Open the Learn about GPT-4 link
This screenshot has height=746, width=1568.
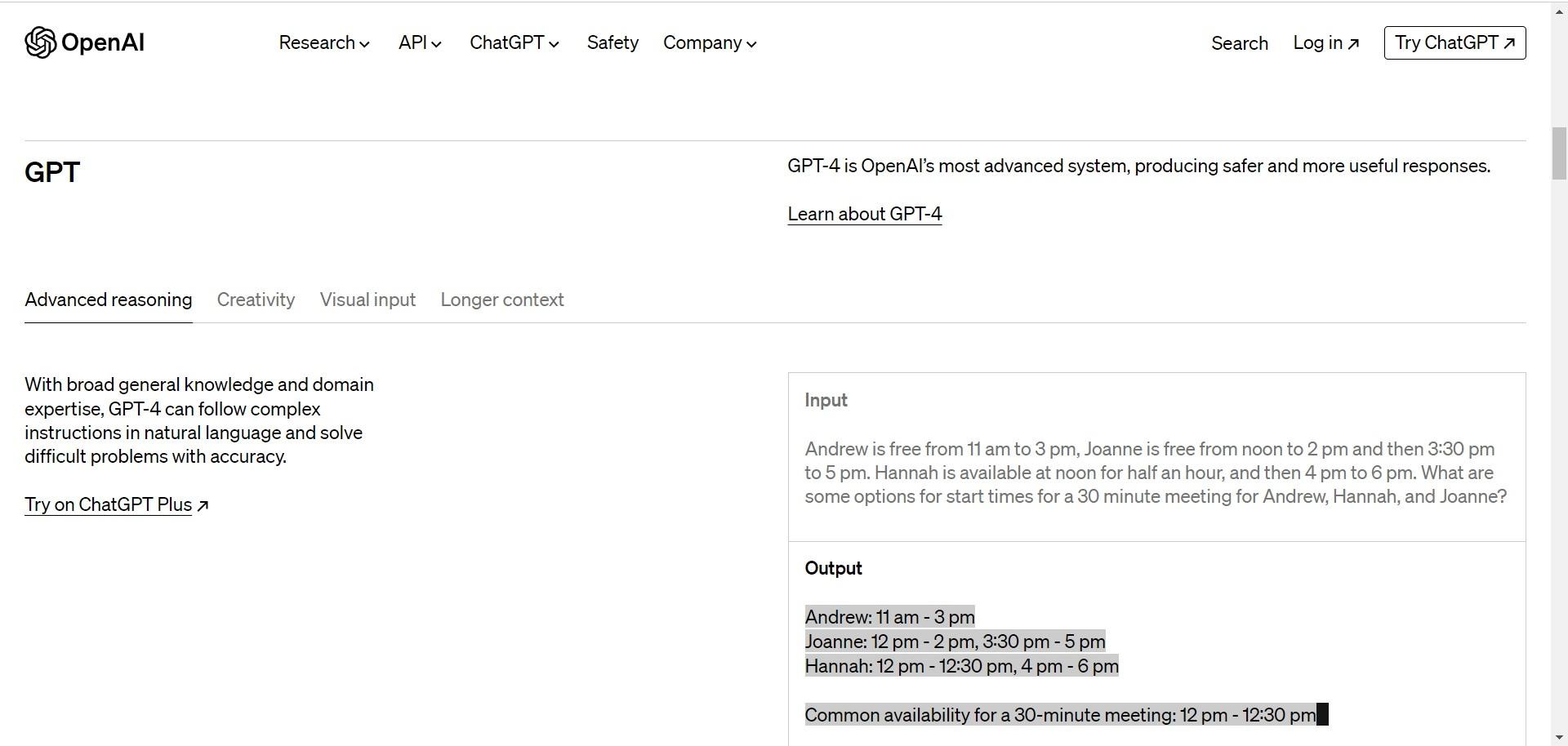865,214
